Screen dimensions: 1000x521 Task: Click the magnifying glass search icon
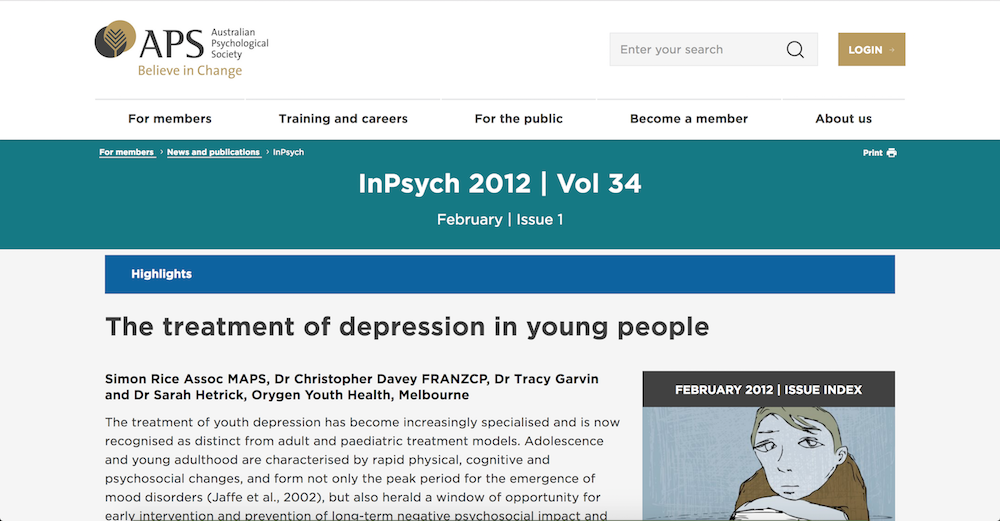[x=795, y=50]
